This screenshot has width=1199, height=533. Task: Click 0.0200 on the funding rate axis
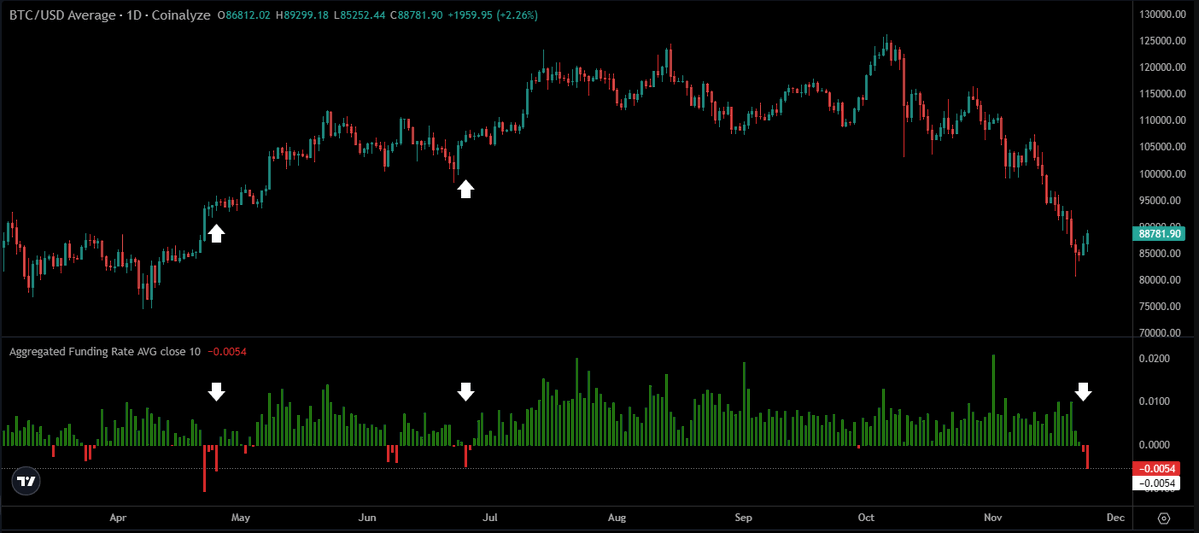point(1155,359)
